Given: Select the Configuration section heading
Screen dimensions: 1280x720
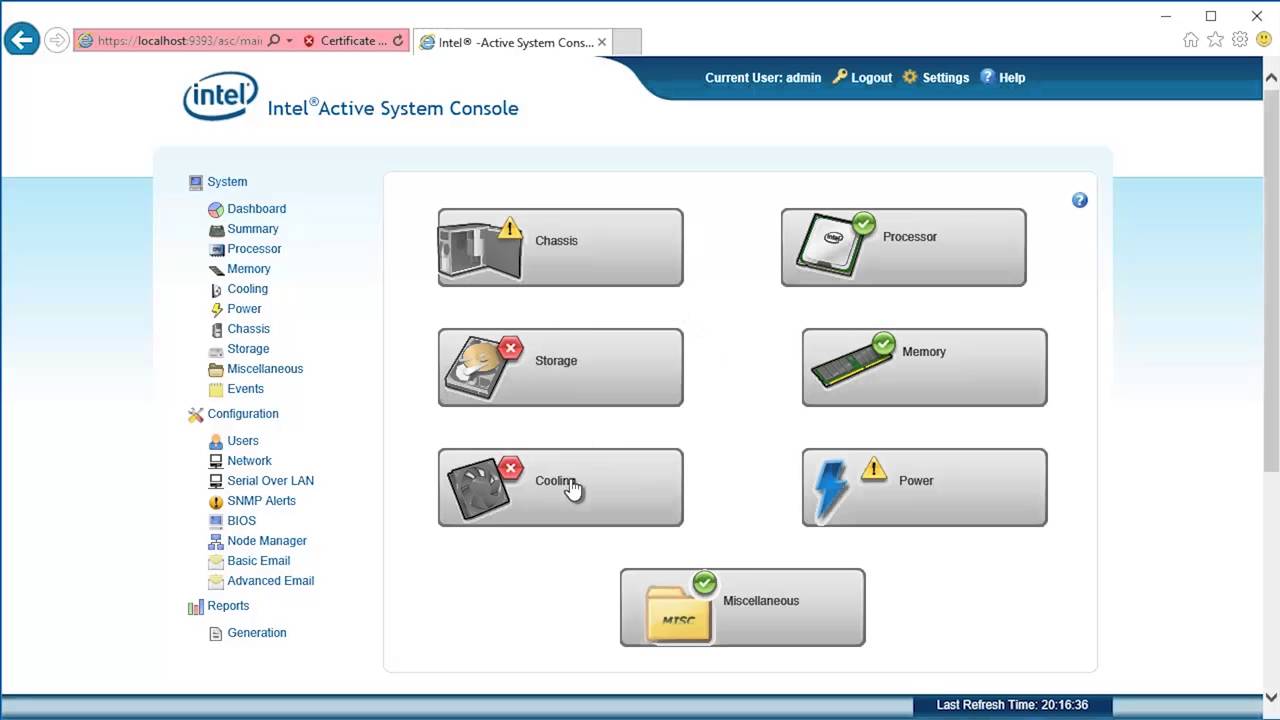Looking at the screenshot, I should coord(243,414).
